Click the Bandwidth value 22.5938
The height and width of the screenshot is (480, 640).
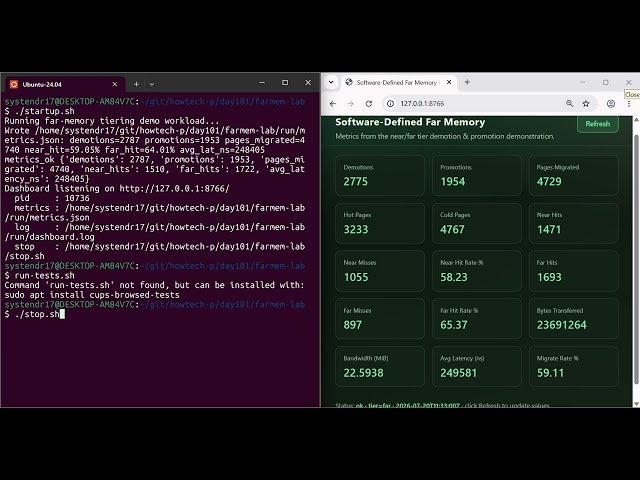[363, 373]
